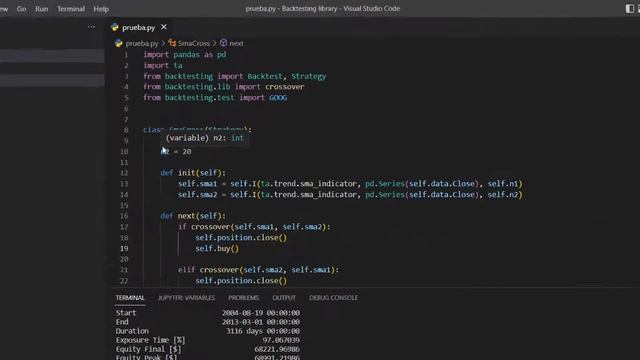Image resolution: width=640 pixels, height=360 pixels.
Task: Click the '(variable) n2: int' hover tooltip
Action: 204,138
